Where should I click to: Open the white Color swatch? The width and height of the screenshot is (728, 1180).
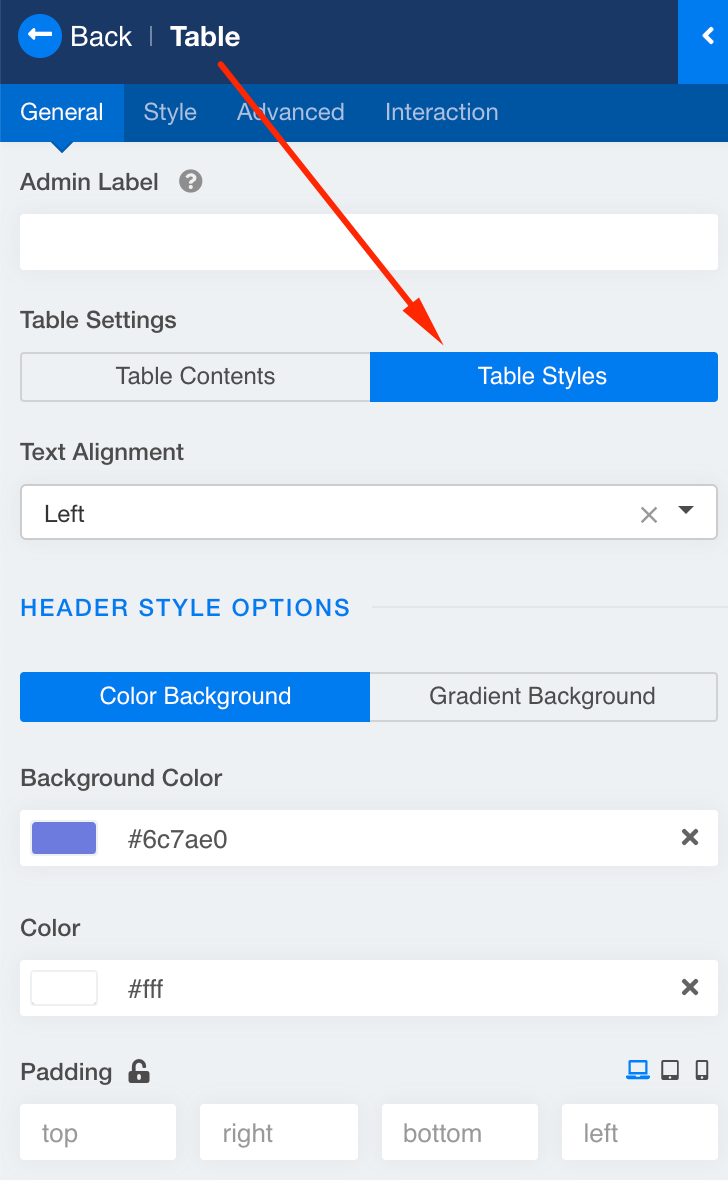click(x=64, y=988)
